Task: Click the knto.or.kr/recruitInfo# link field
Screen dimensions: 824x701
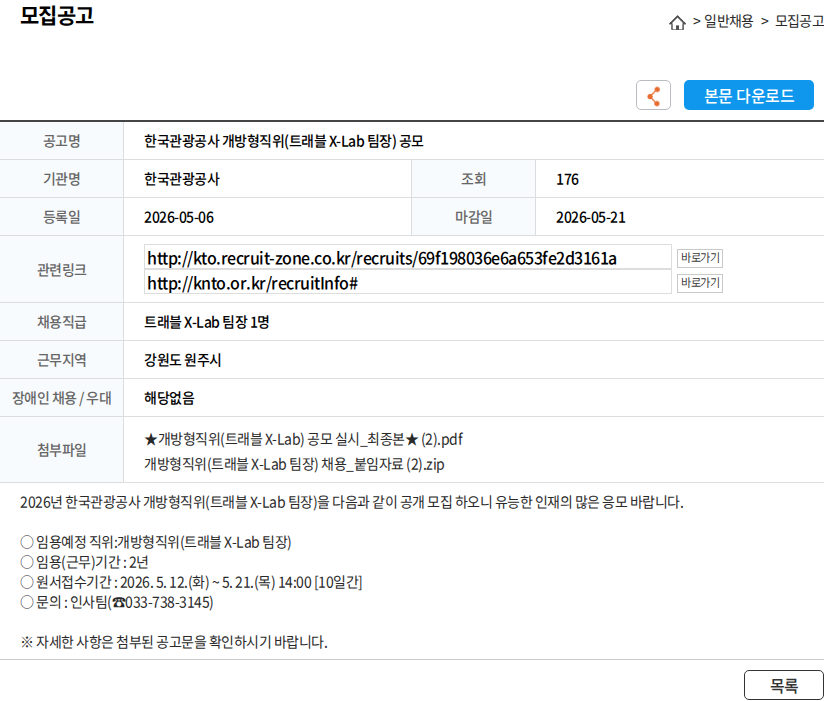Action: click(x=408, y=283)
